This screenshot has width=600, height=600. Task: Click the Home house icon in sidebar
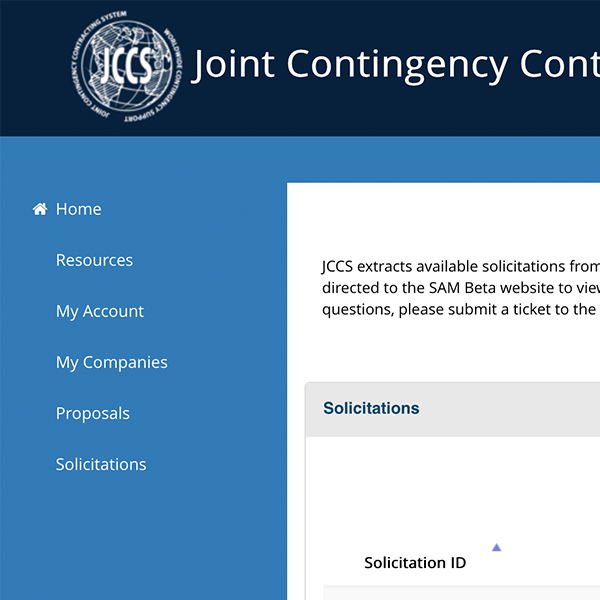tap(40, 209)
